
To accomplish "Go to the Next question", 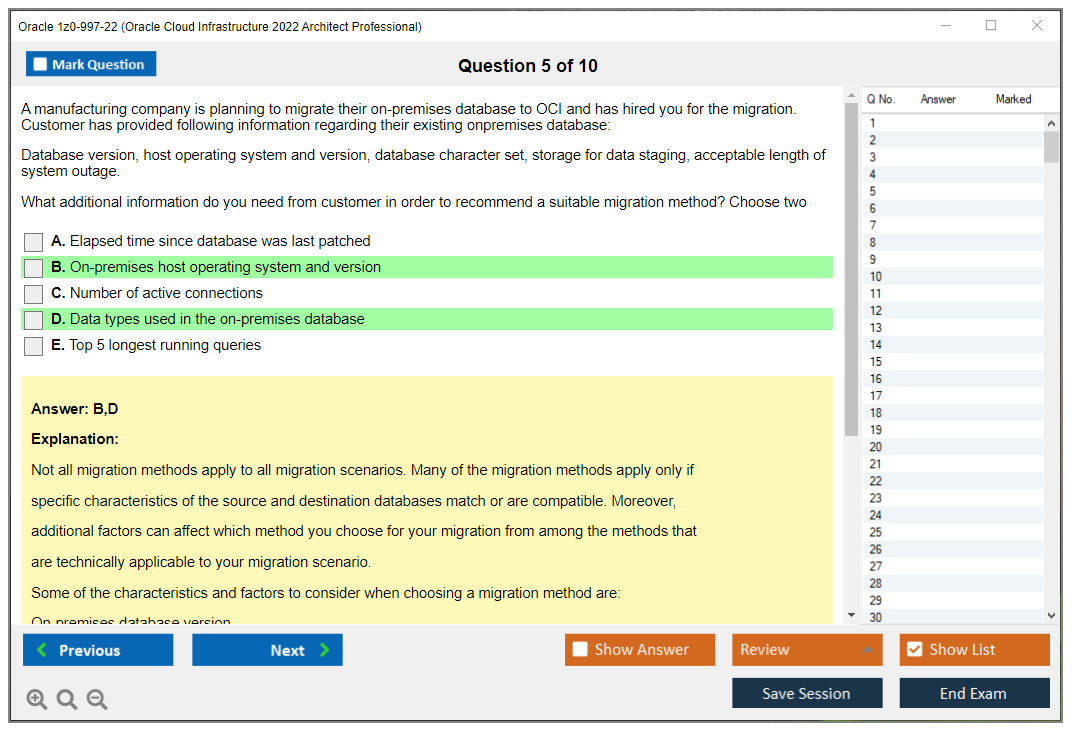I will tap(267, 650).
